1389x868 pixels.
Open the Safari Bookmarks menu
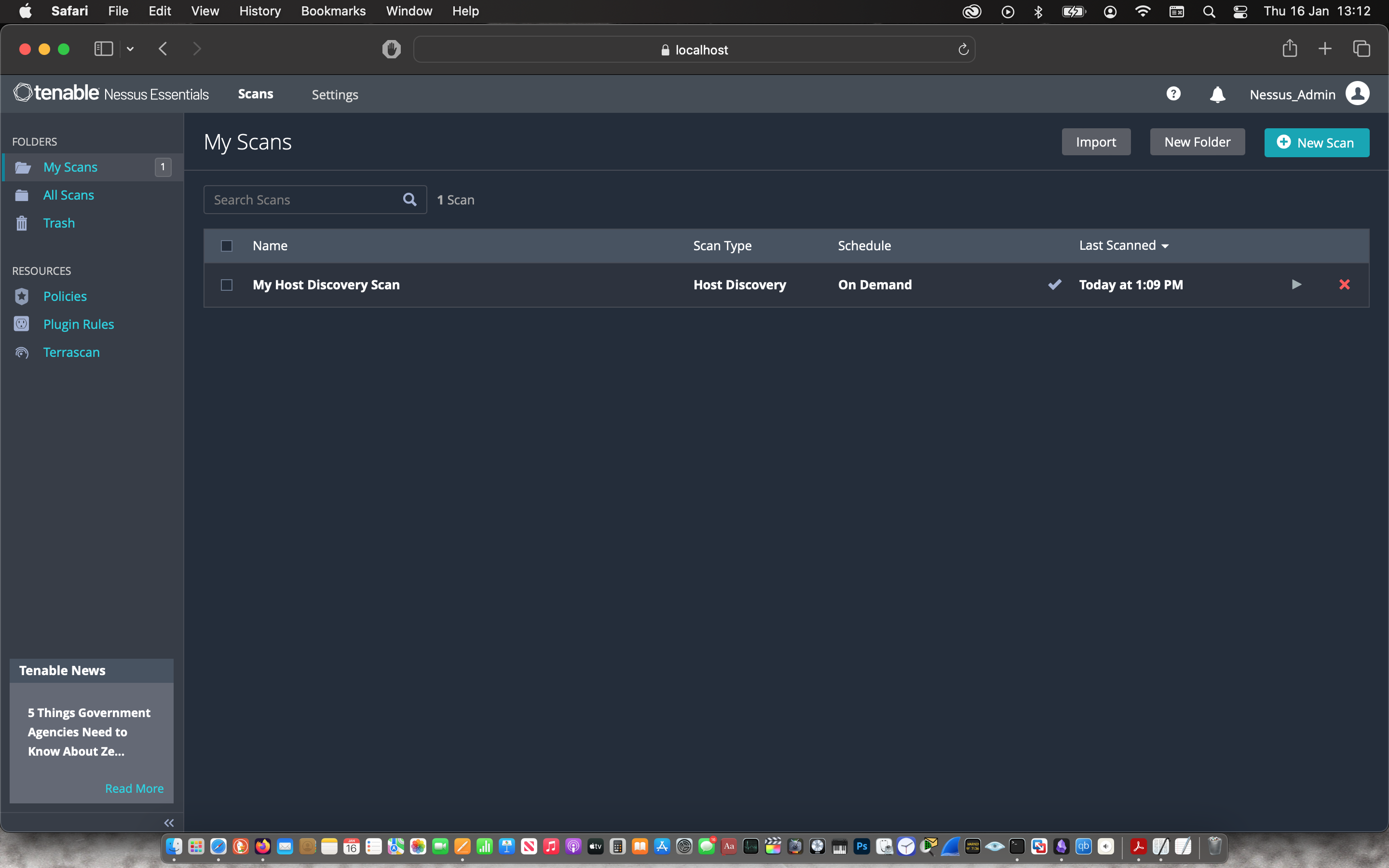(333, 11)
